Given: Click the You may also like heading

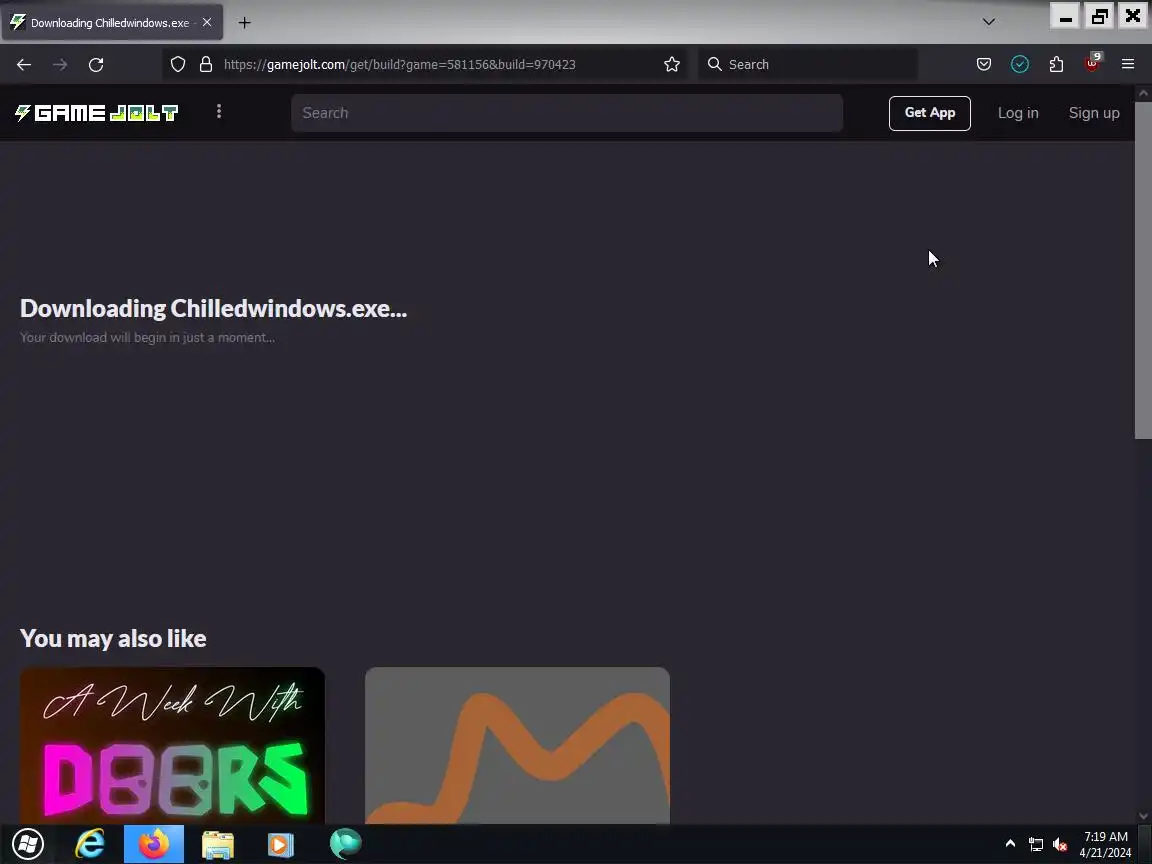Looking at the screenshot, I should tap(113, 638).
